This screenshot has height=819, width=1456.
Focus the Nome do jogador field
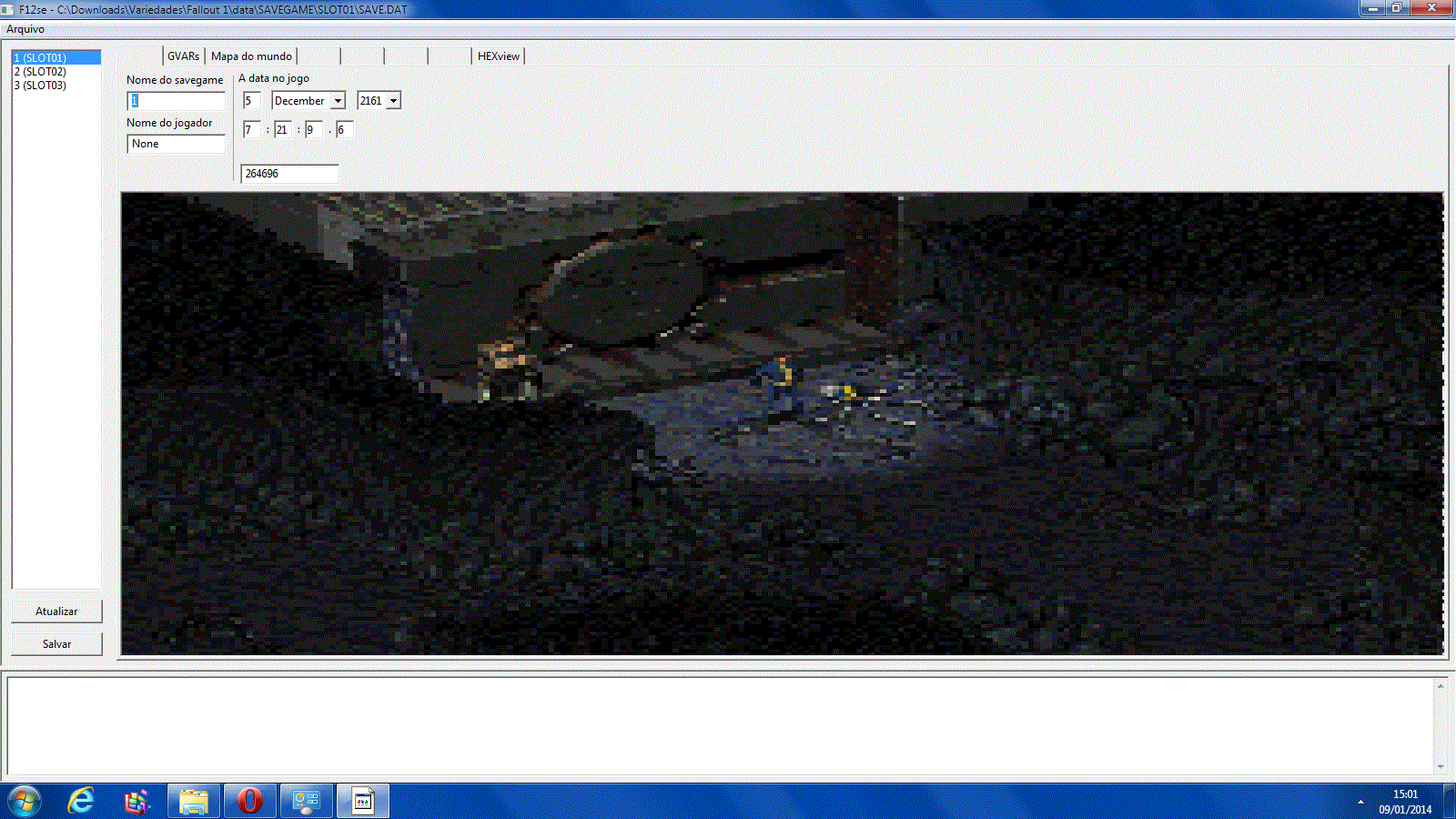pyautogui.click(x=176, y=144)
